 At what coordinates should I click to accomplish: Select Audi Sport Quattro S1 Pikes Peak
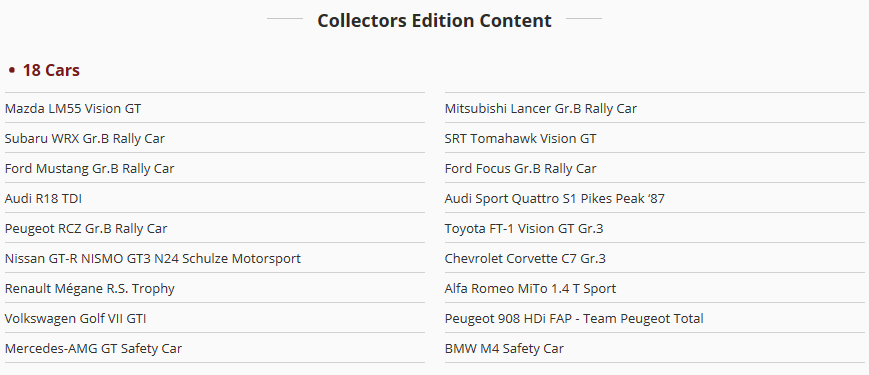coord(655,198)
